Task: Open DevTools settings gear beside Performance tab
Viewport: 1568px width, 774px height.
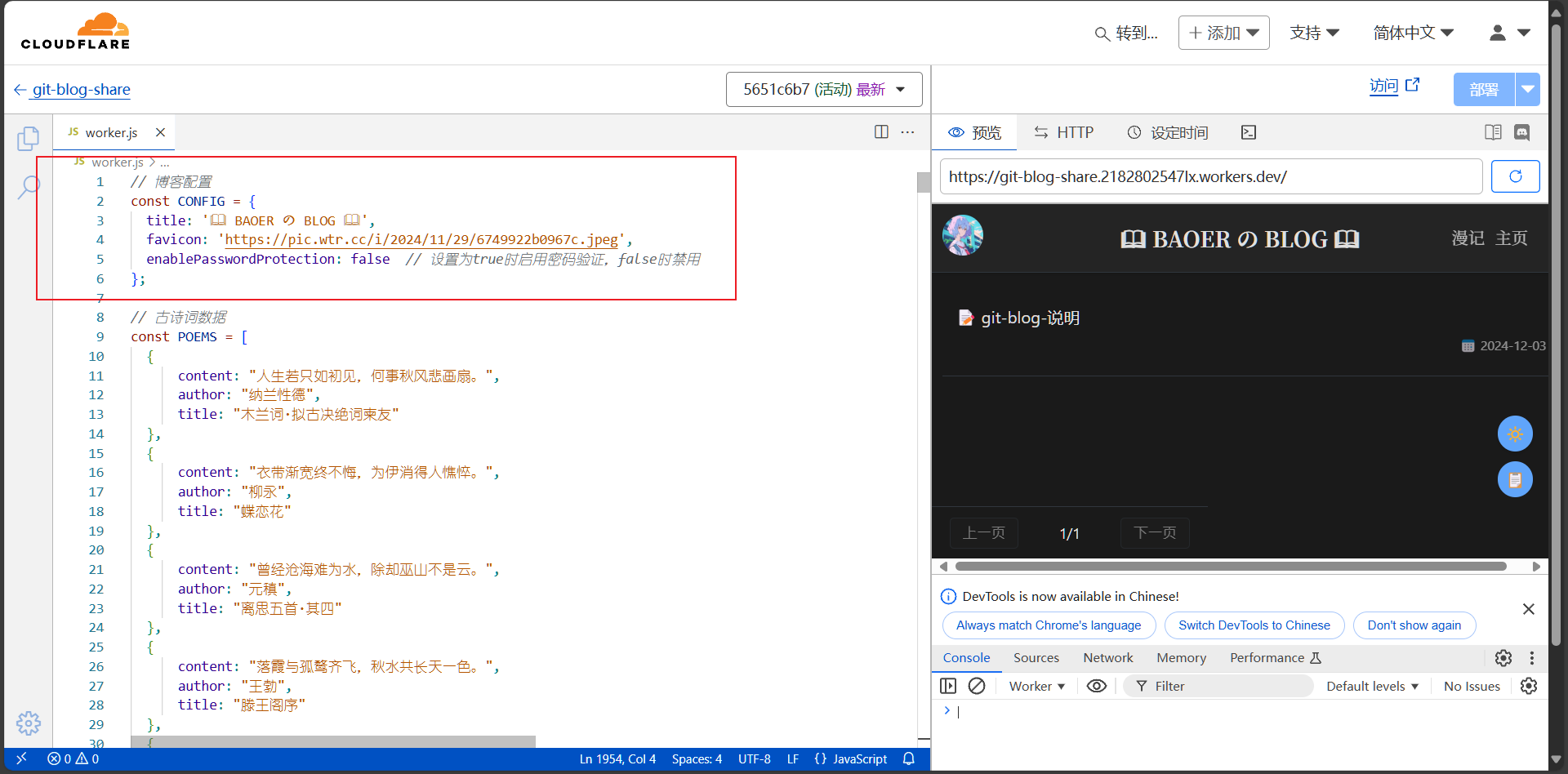Action: (1503, 658)
